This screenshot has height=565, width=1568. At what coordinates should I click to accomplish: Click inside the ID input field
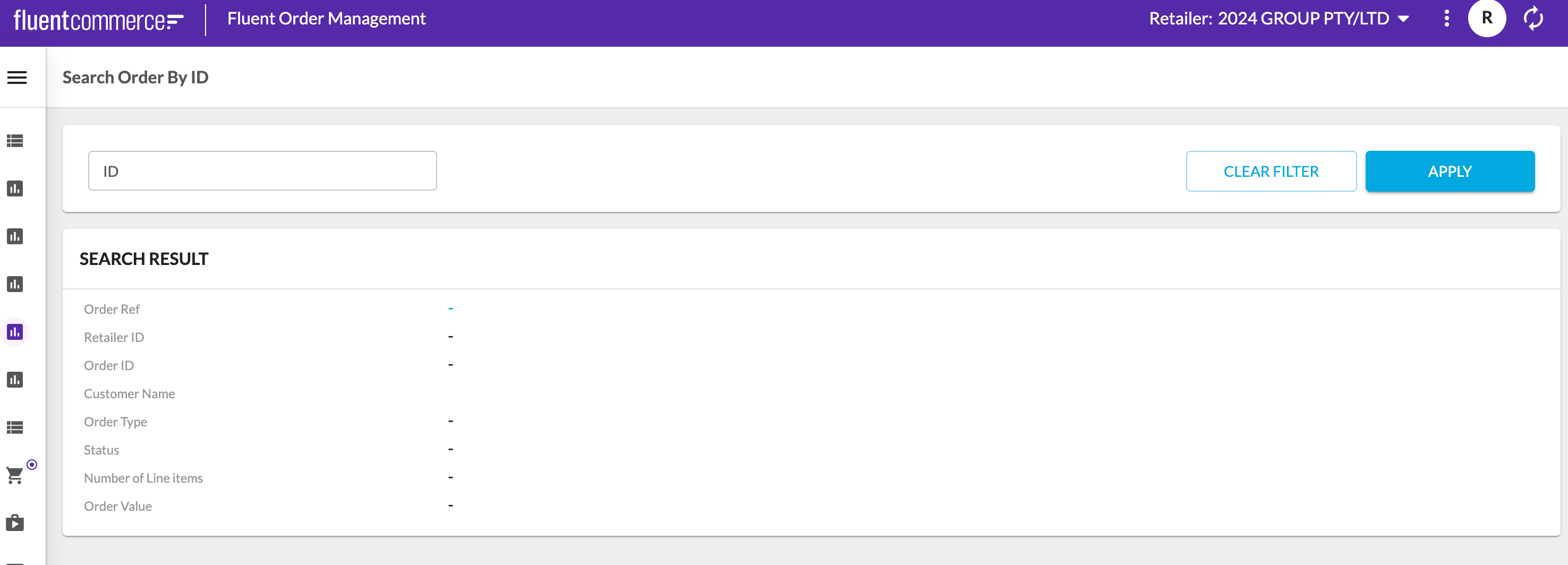pos(262,171)
